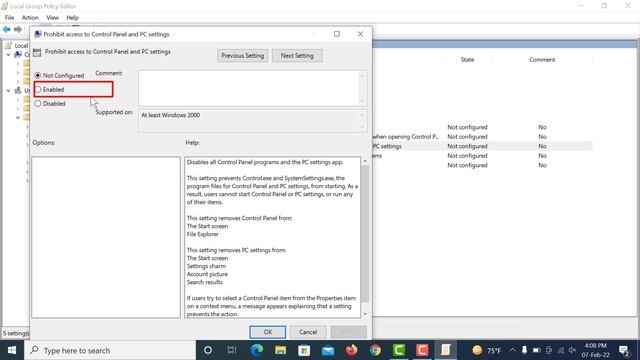Launch Firefox from the taskbar
The height and width of the screenshot is (360, 640).
[351, 350]
